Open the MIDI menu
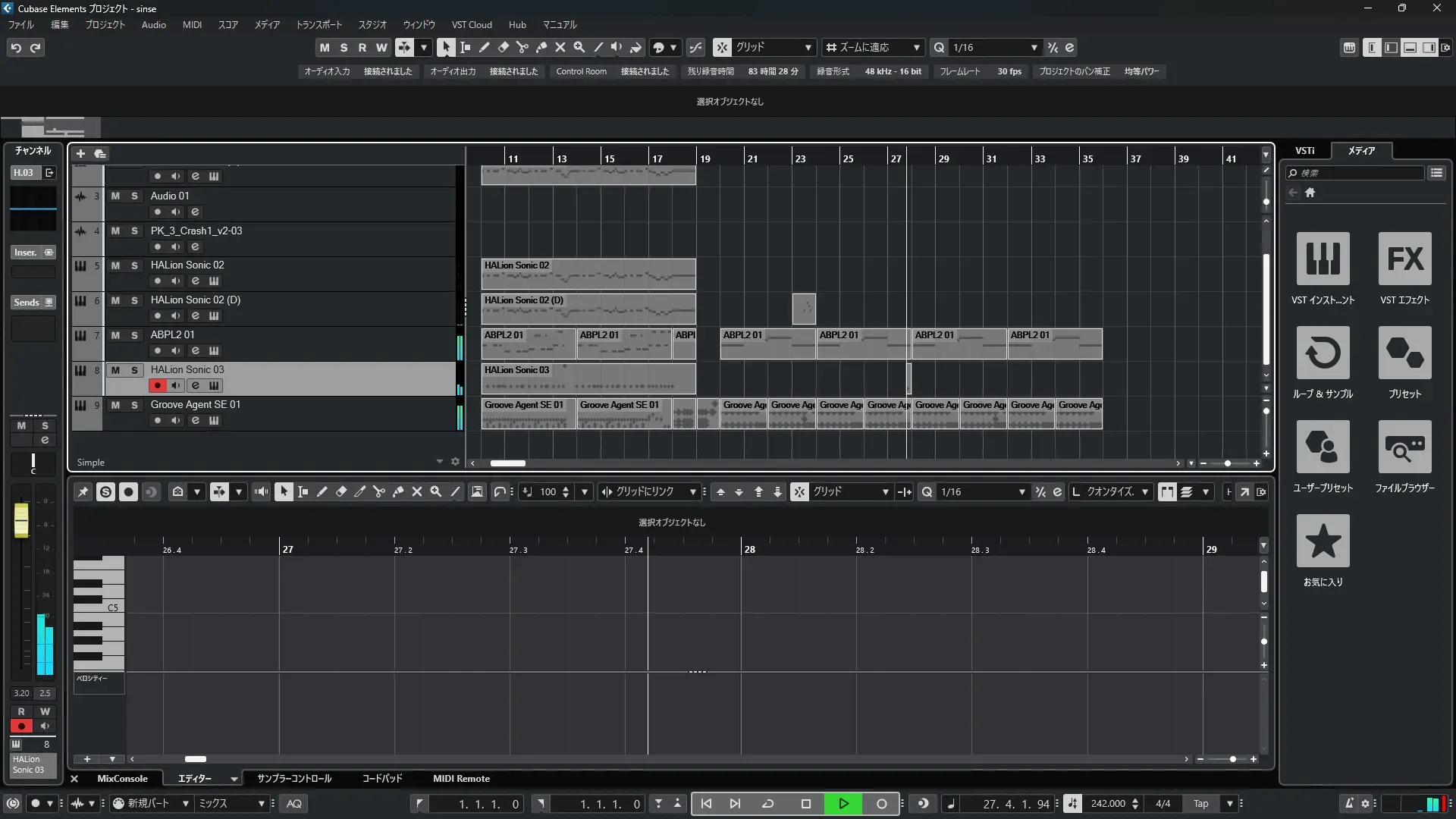 click(192, 25)
